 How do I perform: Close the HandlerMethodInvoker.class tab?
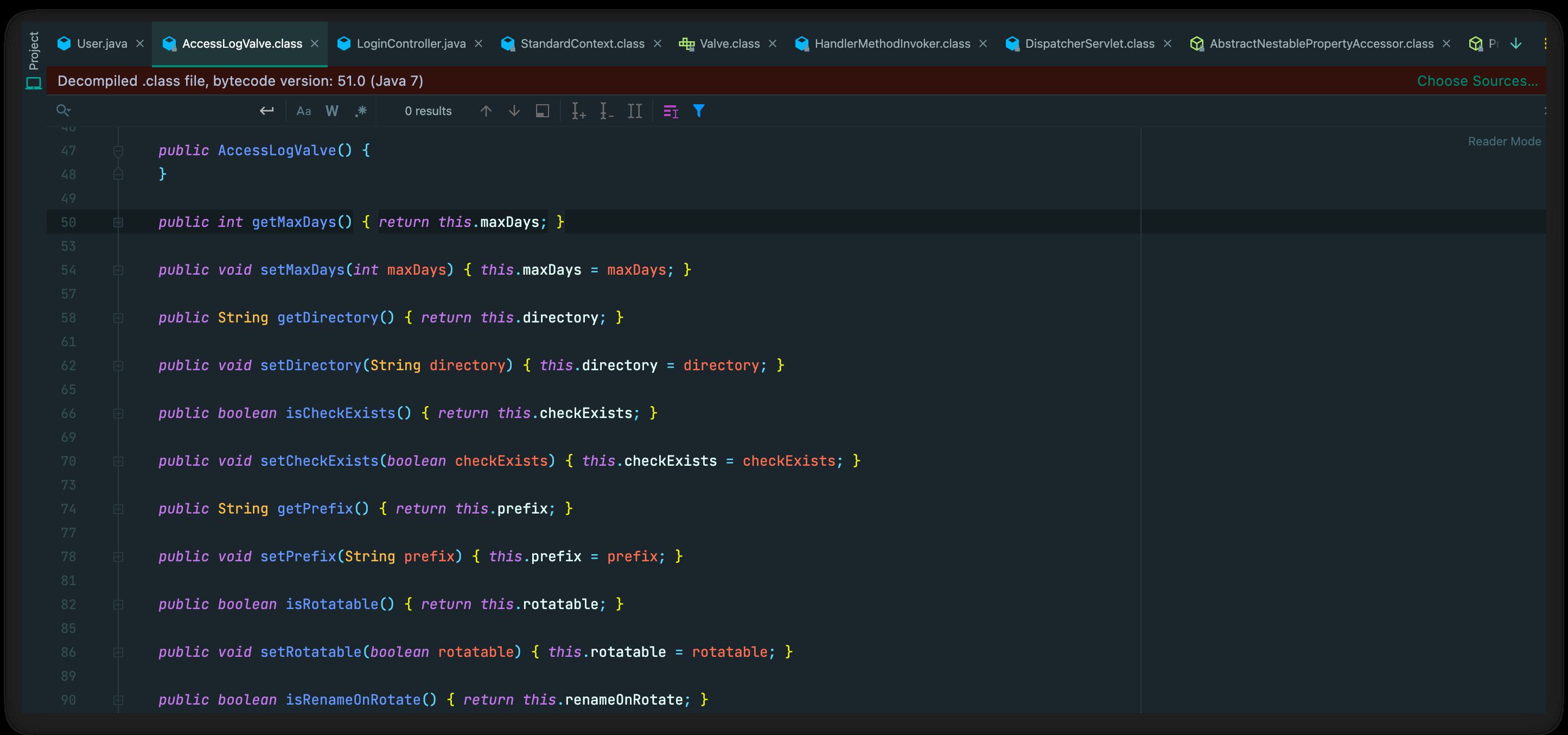[983, 44]
